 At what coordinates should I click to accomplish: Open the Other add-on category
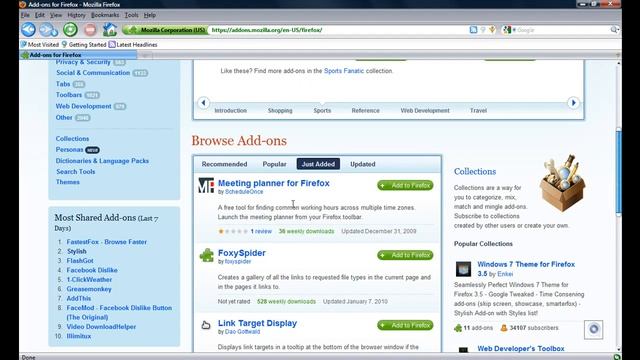tap(64, 117)
